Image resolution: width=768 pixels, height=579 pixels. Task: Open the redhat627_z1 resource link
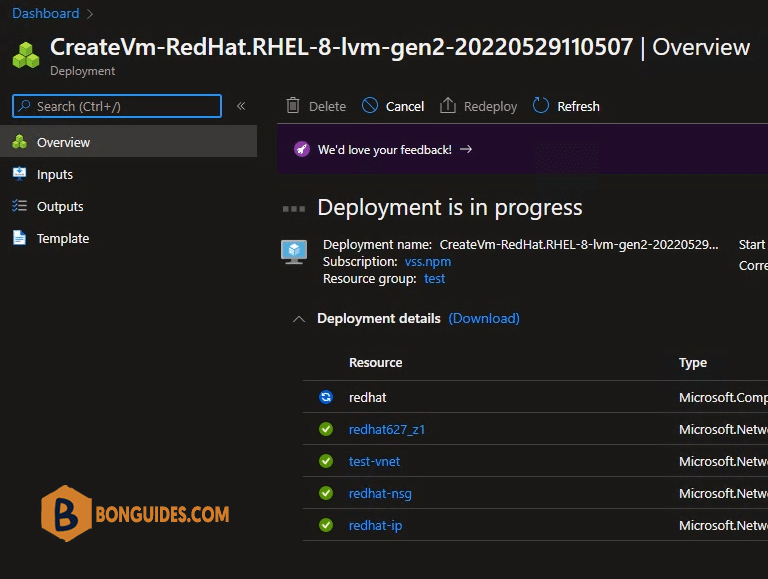[x=387, y=430]
